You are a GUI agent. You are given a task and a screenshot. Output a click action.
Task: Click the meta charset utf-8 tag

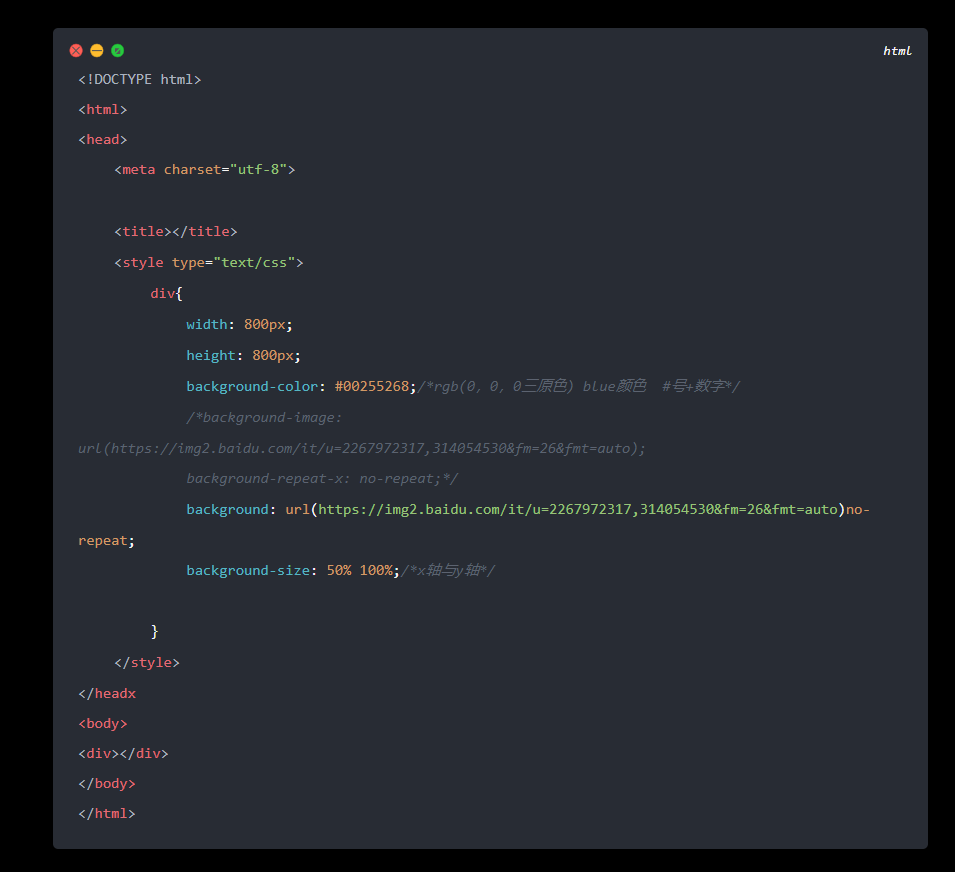pyautogui.click(x=205, y=170)
